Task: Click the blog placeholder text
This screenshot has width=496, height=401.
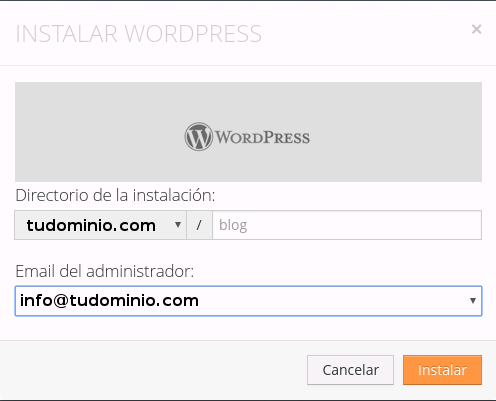Action: click(x=233, y=226)
